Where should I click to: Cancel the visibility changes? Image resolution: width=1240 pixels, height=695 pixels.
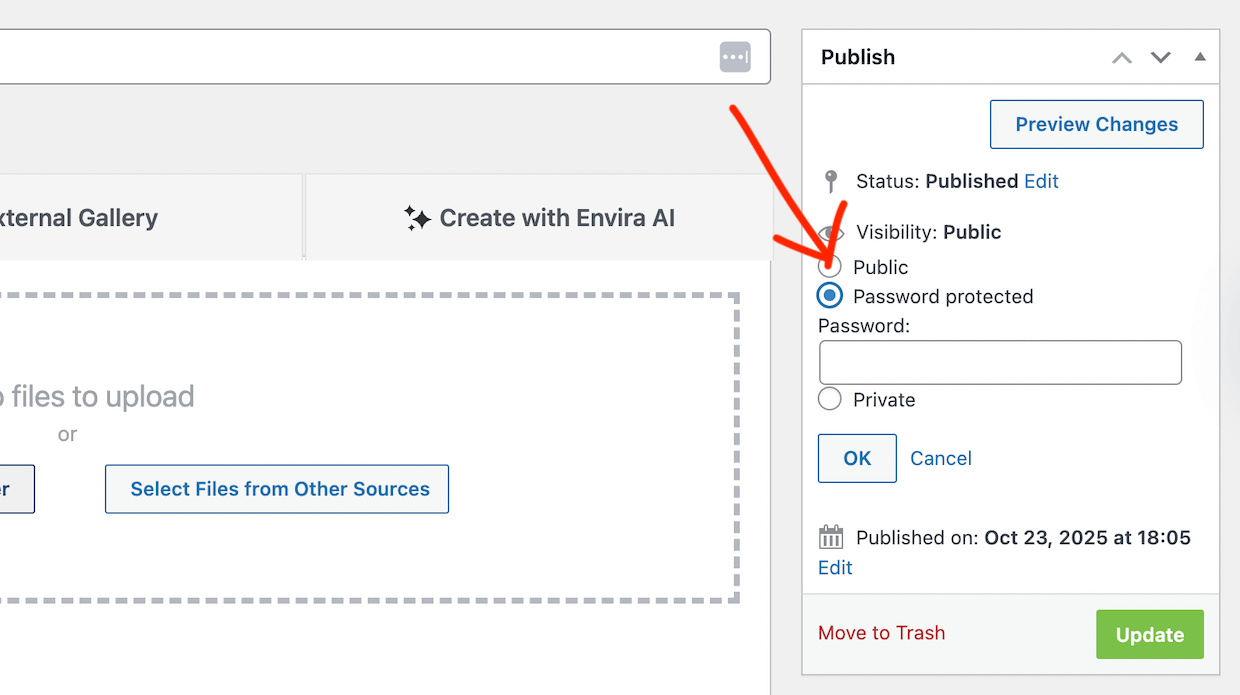click(x=941, y=458)
